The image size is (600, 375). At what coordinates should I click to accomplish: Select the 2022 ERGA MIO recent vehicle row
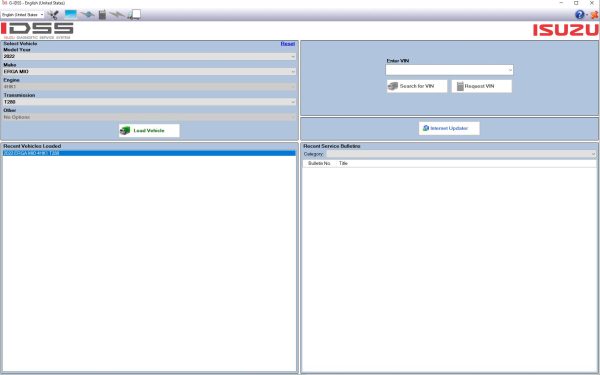(x=149, y=153)
